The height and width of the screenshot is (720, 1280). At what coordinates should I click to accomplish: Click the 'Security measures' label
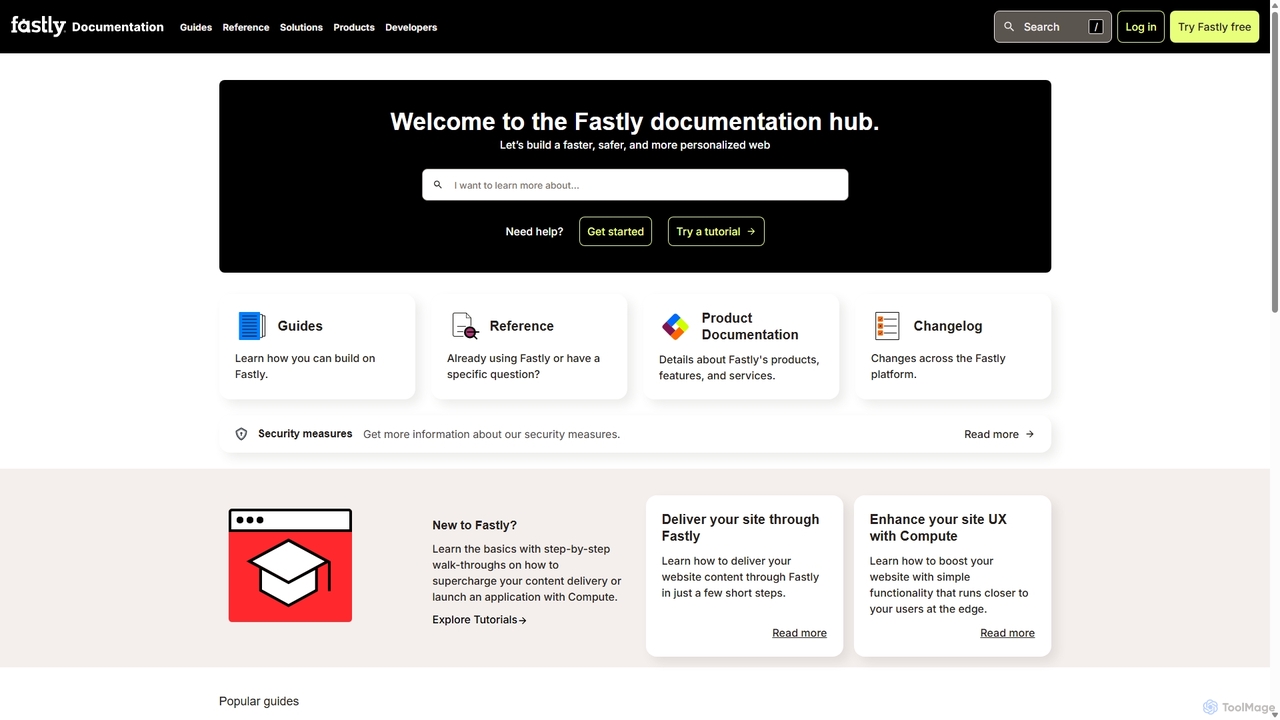tap(305, 434)
